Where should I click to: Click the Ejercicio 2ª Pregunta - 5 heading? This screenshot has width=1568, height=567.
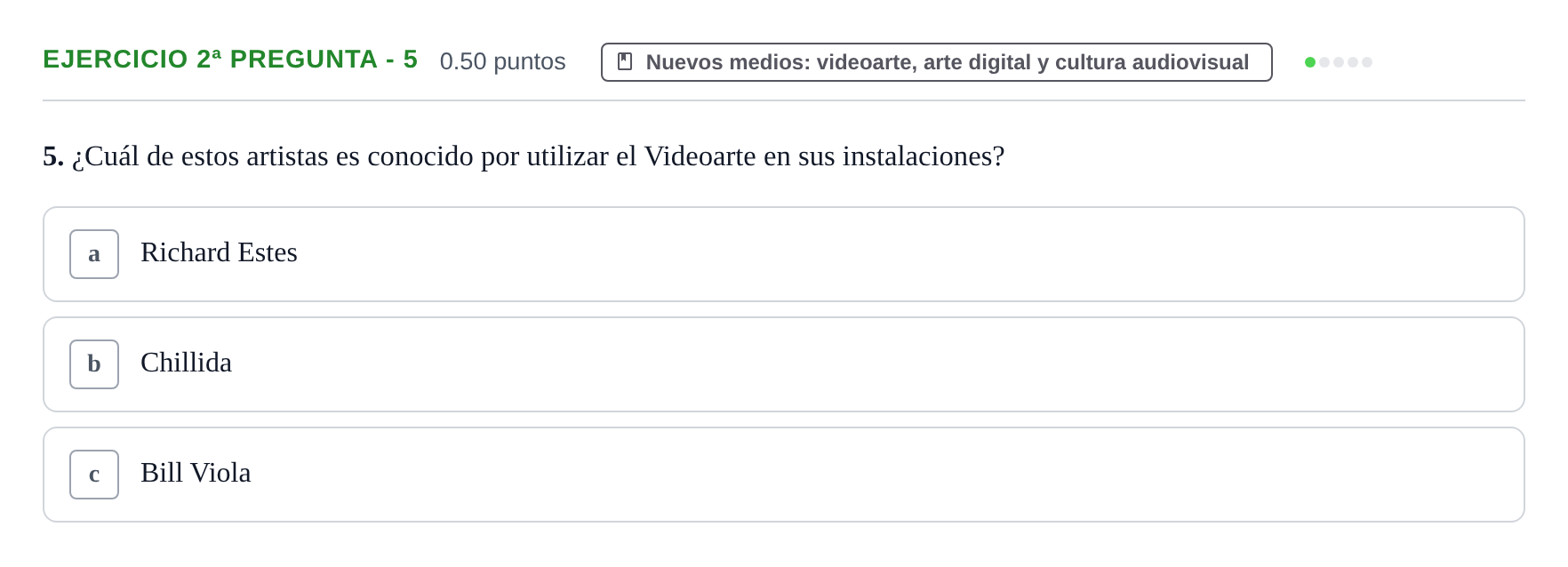[x=230, y=60]
